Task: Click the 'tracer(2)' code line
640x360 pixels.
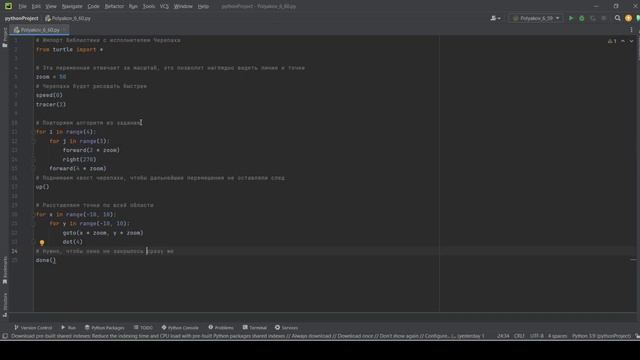Action: click(x=51, y=104)
